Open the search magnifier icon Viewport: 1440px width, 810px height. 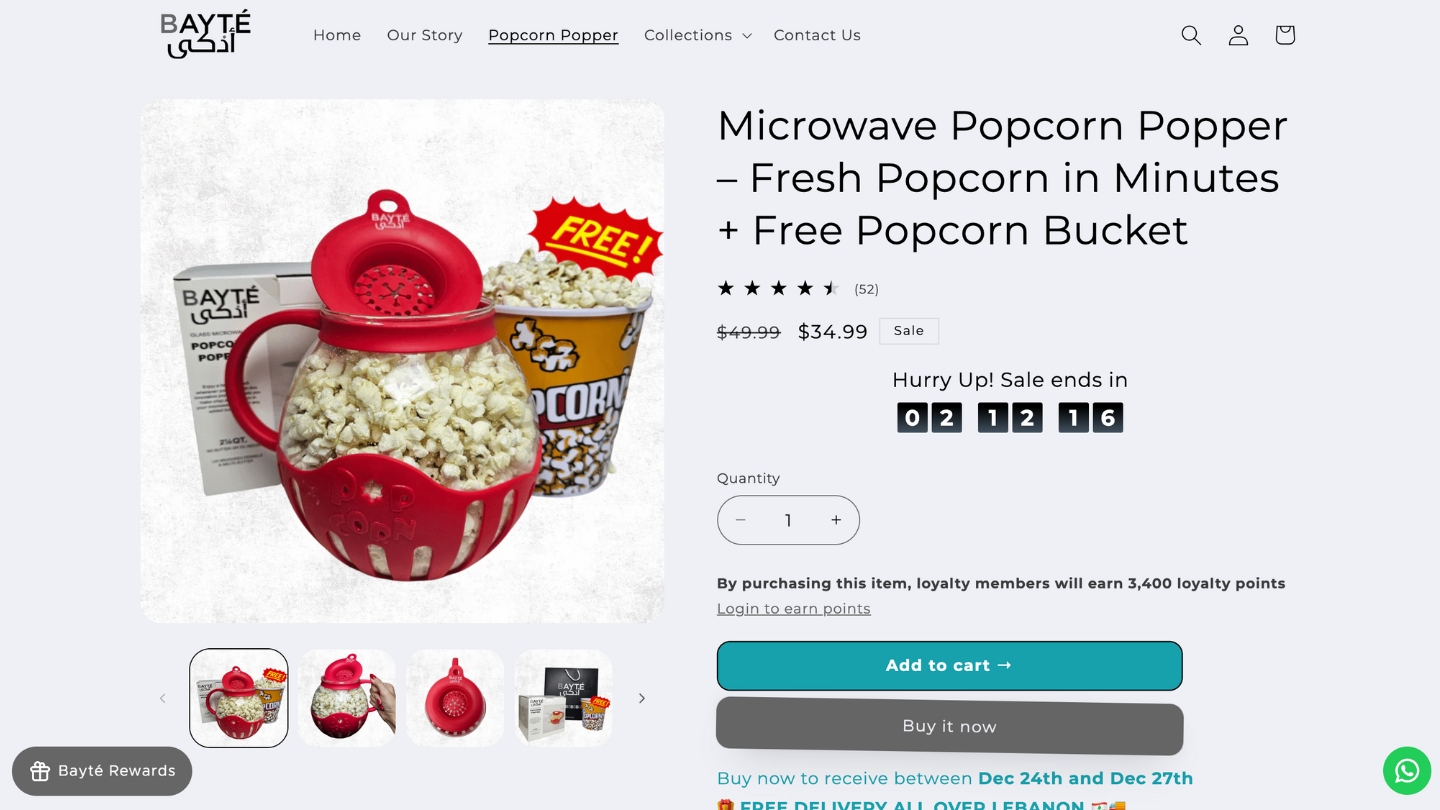coord(1190,35)
